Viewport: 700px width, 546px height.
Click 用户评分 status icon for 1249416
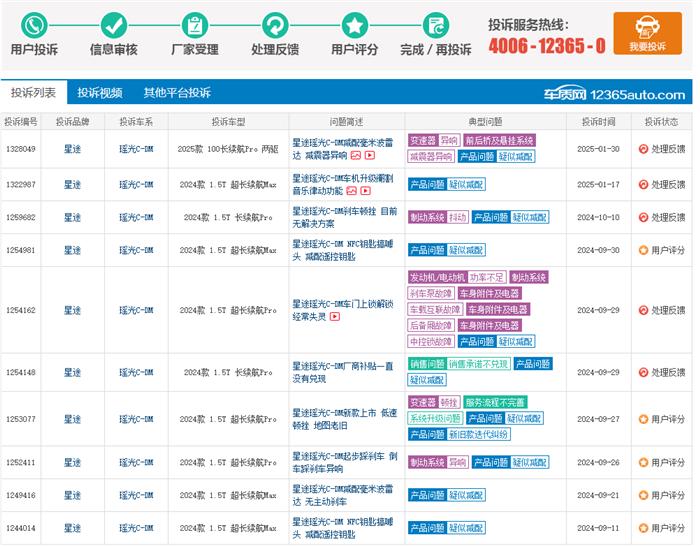click(x=643, y=495)
